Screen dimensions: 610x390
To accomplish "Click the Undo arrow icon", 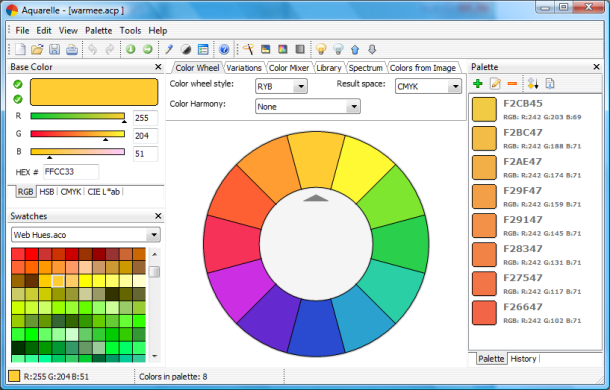I will [x=92, y=49].
